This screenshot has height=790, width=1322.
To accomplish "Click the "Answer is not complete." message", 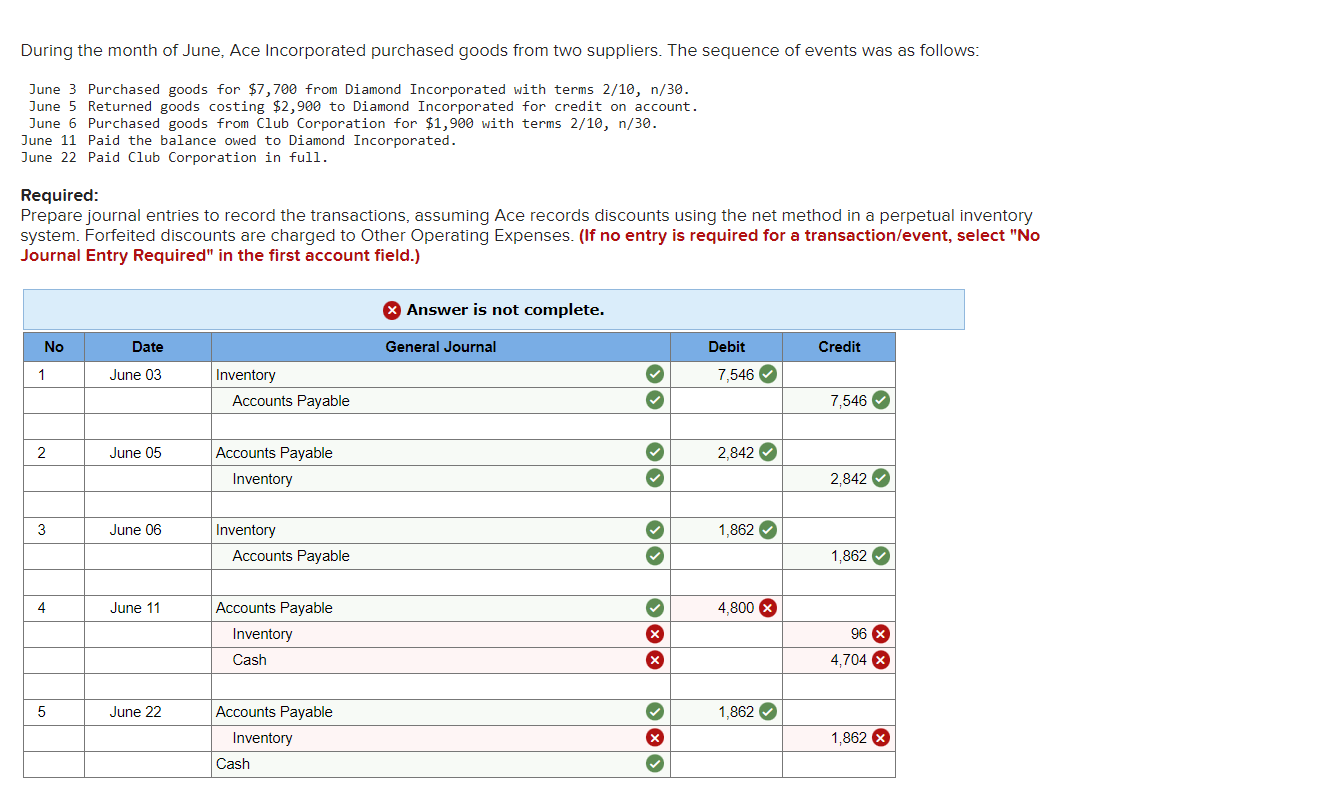I will click(505, 310).
